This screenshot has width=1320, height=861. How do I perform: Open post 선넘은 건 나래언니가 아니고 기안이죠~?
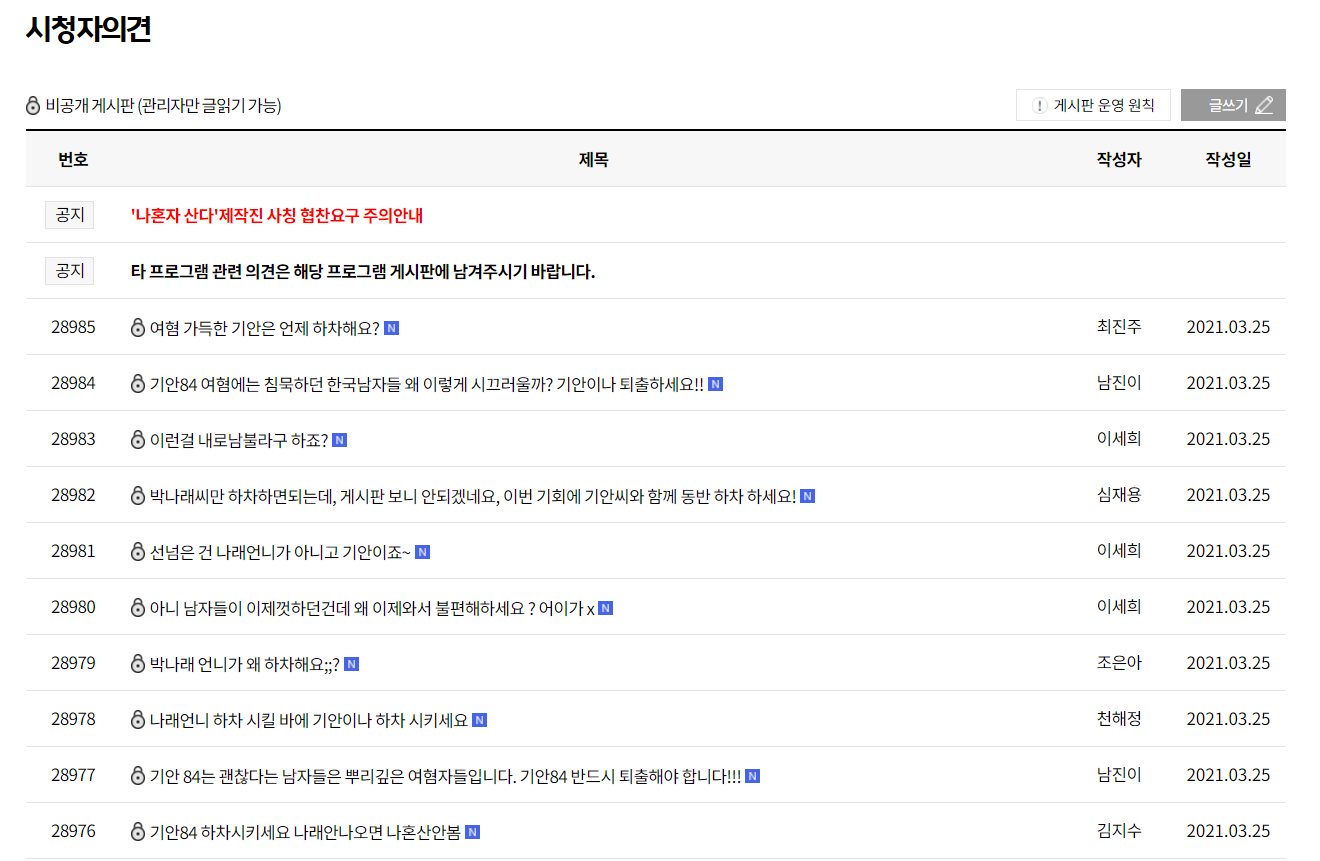tap(280, 552)
